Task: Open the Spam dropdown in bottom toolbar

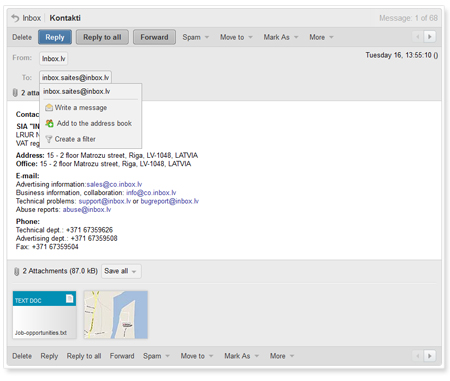Action: (156, 356)
